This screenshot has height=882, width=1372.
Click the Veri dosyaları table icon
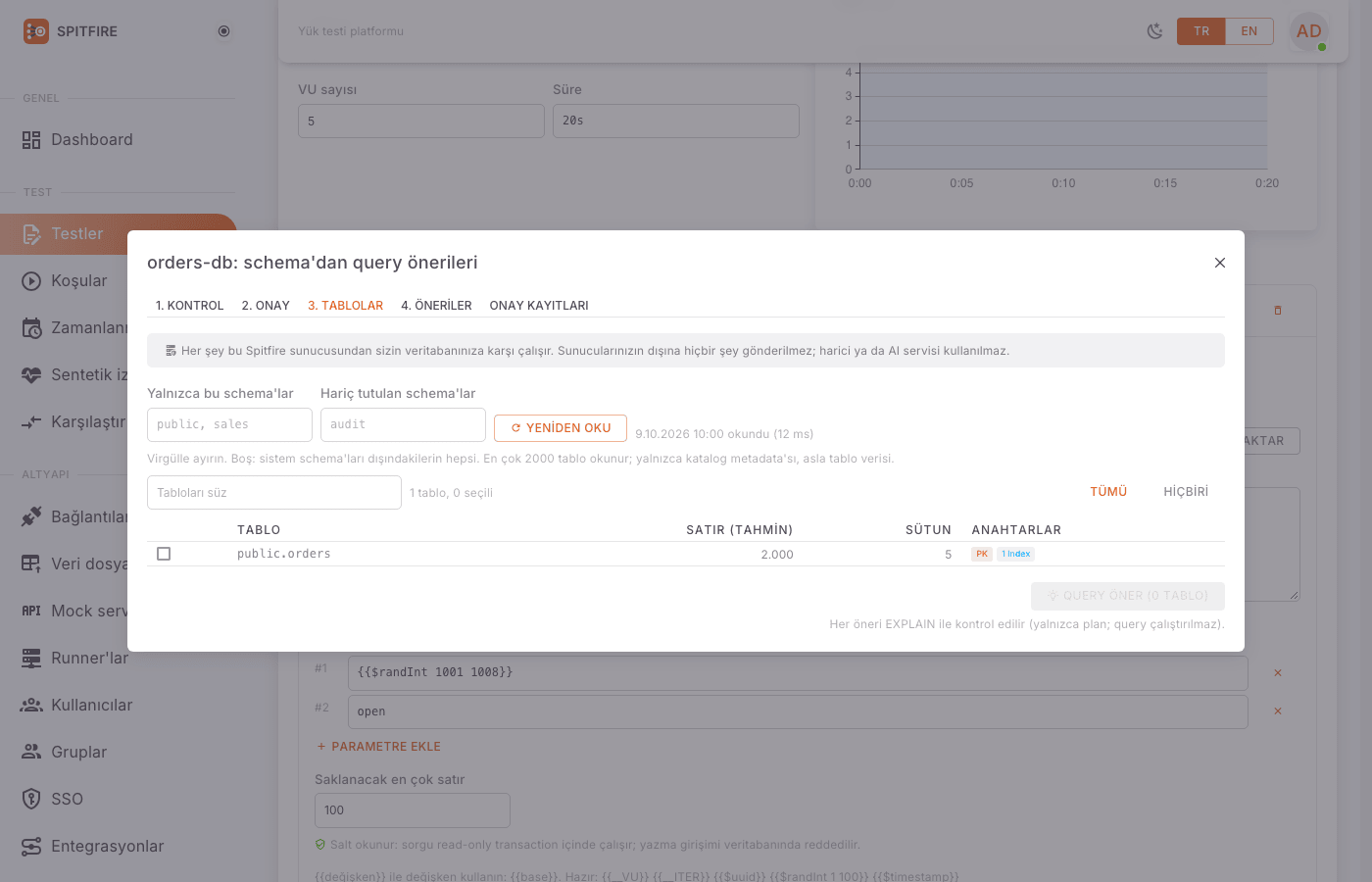[x=31, y=563]
